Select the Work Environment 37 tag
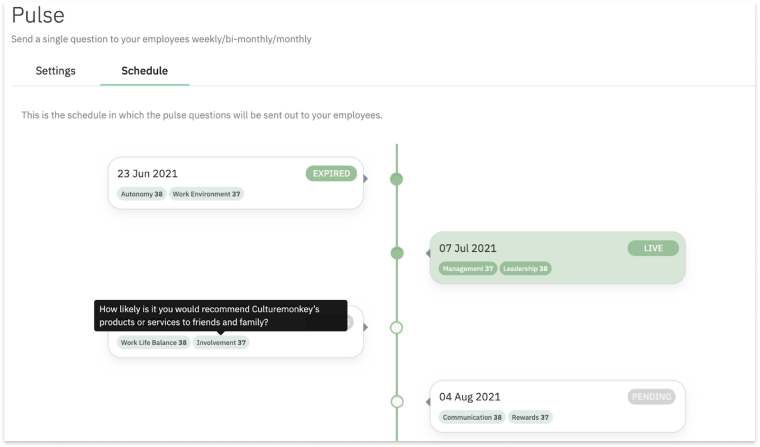 (206, 194)
